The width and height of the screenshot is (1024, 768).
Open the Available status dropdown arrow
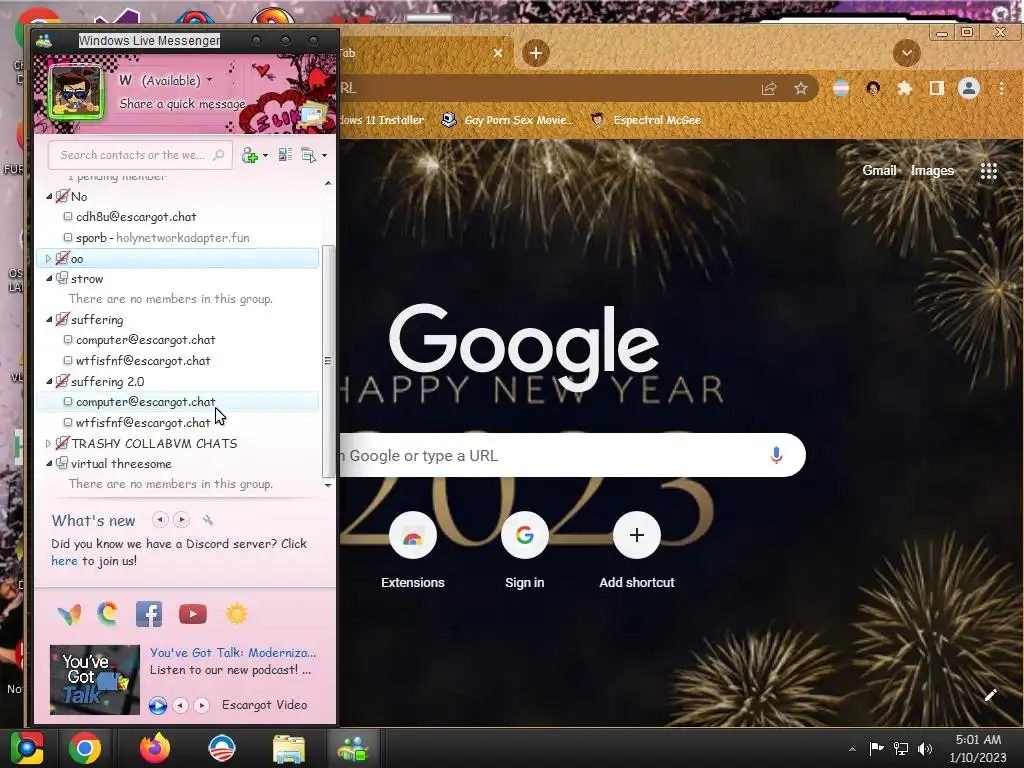click(x=210, y=80)
